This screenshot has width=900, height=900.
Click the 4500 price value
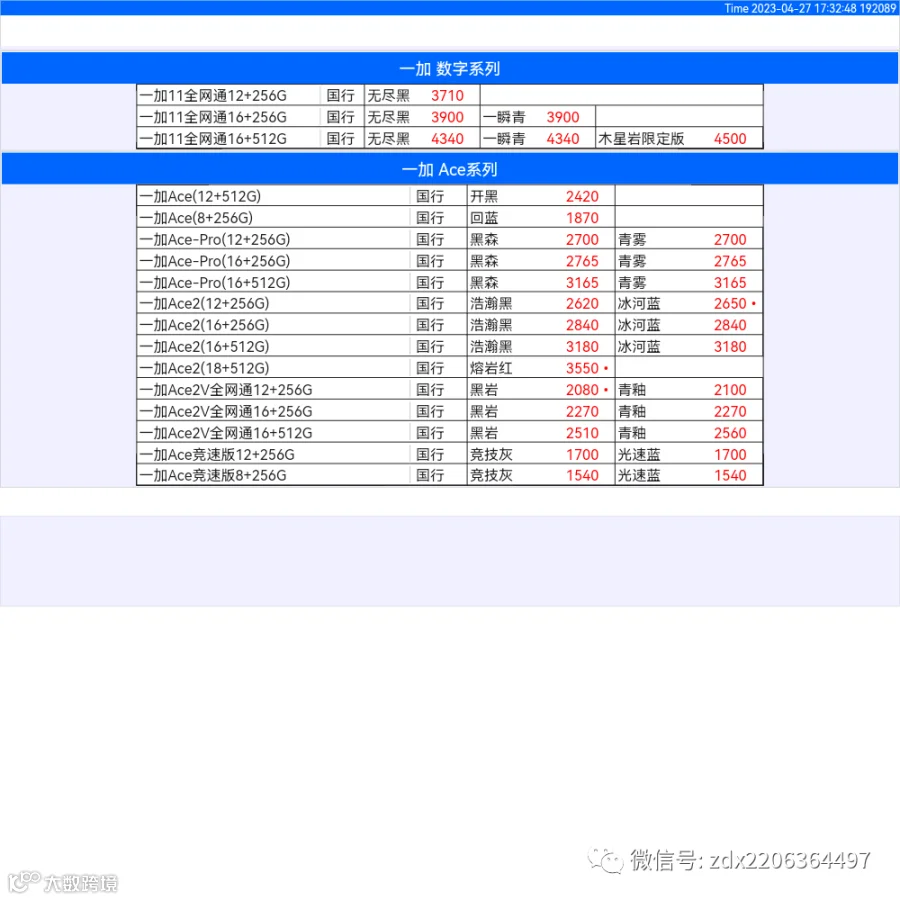pyautogui.click(x=730, y=139)
